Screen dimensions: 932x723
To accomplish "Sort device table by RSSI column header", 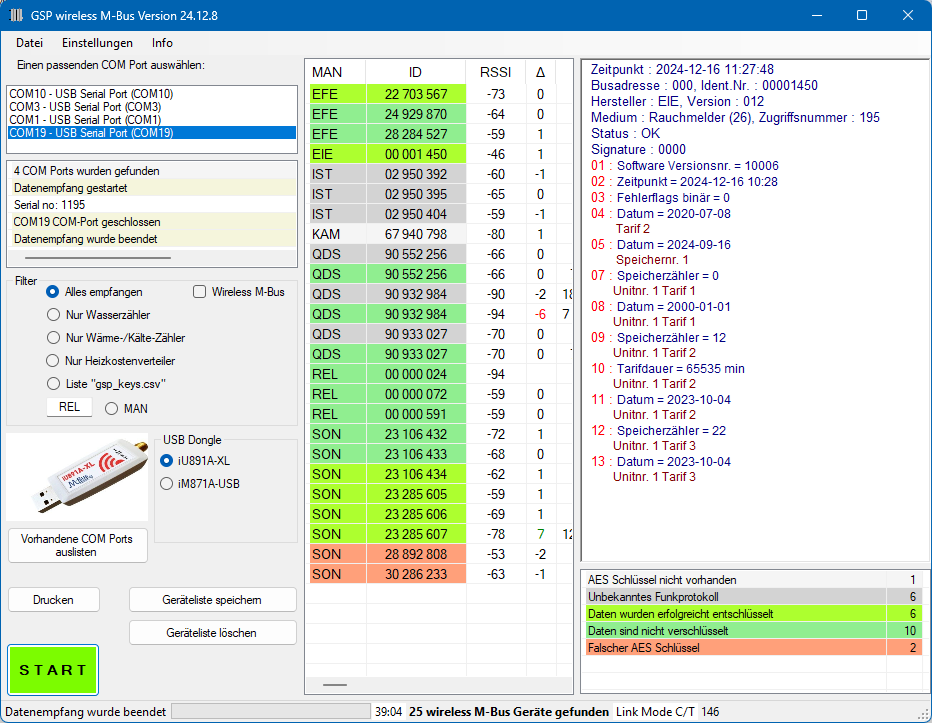I will tap(495, 72).
